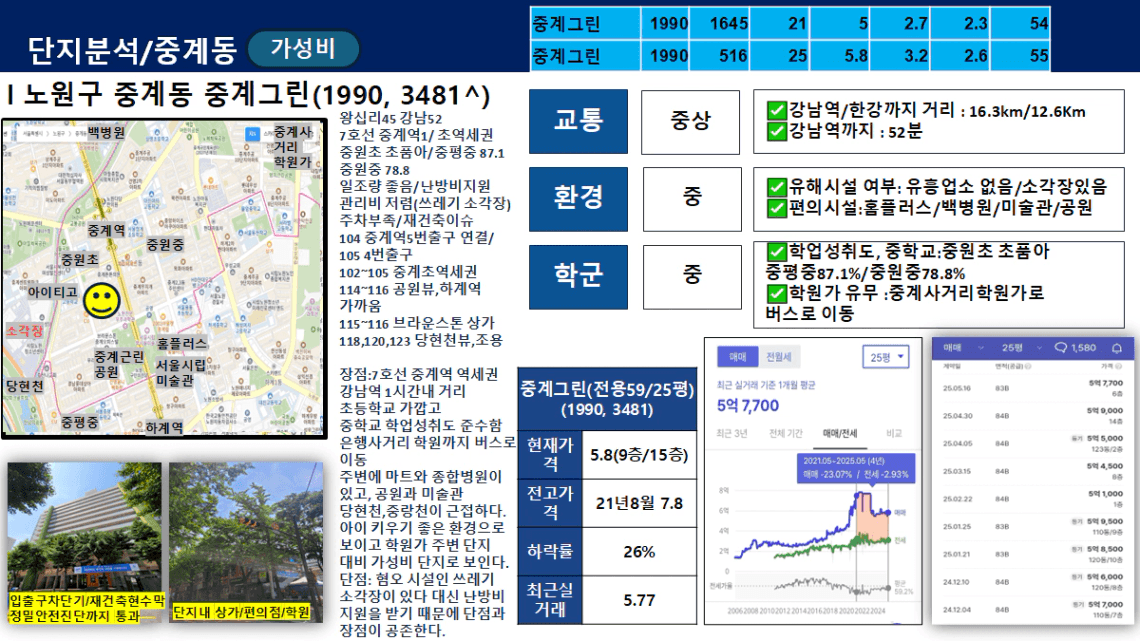
Task: Select the 25.02.22 transaction row
Action: (1032, 499)
